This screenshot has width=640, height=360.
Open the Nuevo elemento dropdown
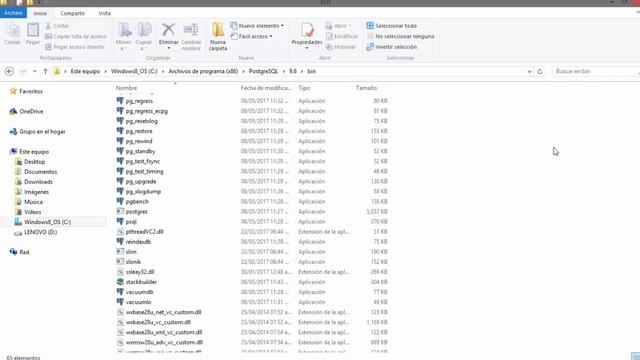click(257, 26)
